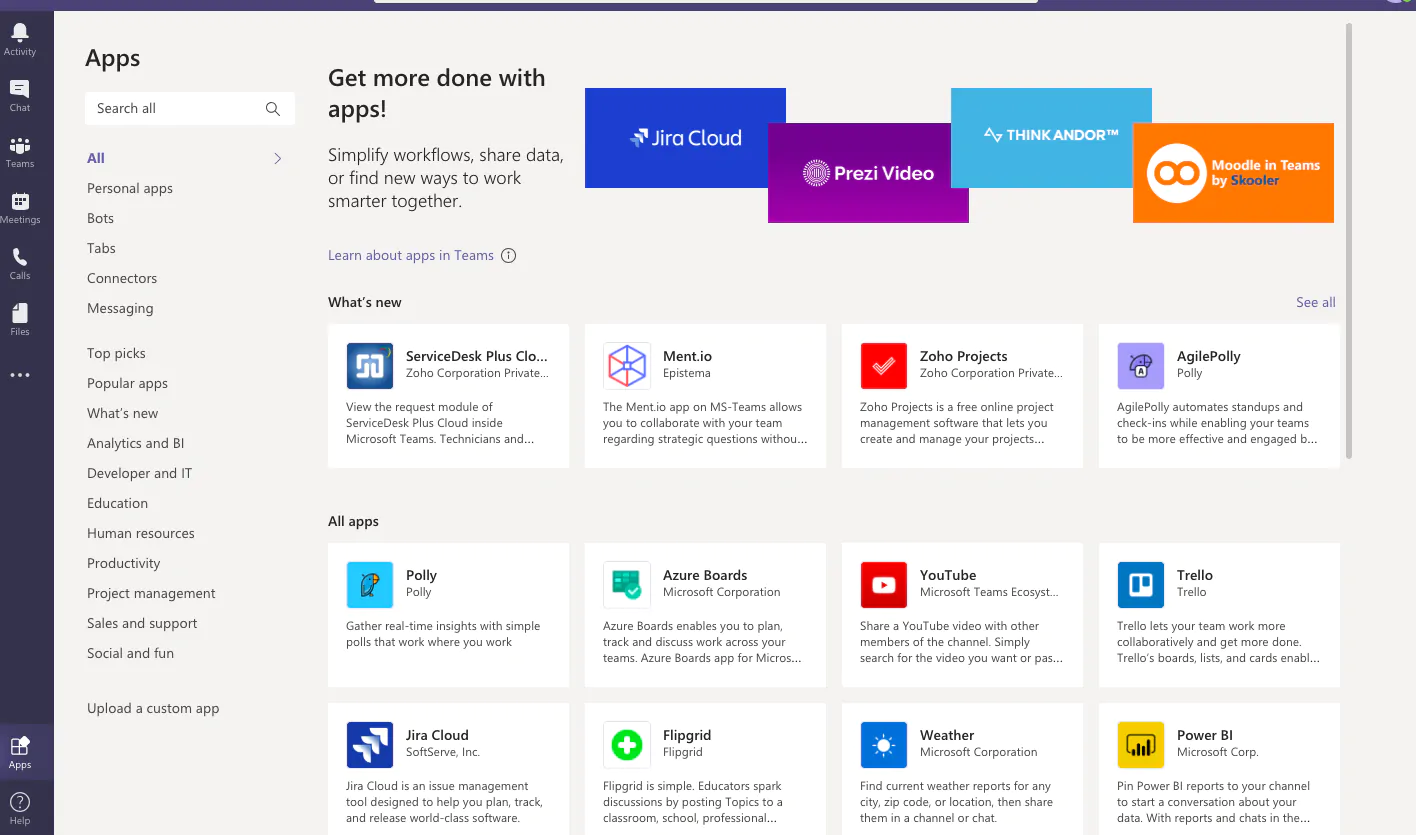Open Teams from the left rail

(22, 148)
